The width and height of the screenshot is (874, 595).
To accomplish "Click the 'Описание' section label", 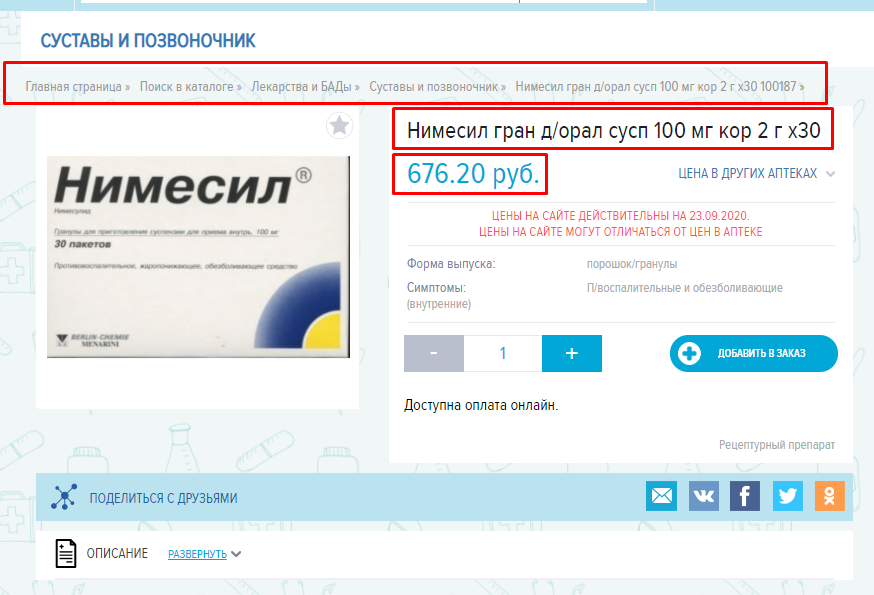I will click(x=117, y=553).
